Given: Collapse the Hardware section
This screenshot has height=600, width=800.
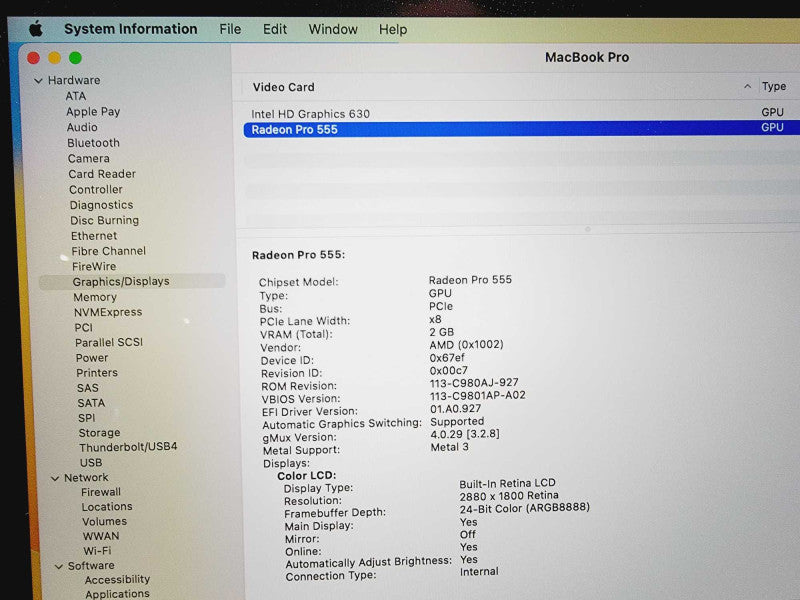Looking at the screenshot, I should pos(38,81).
